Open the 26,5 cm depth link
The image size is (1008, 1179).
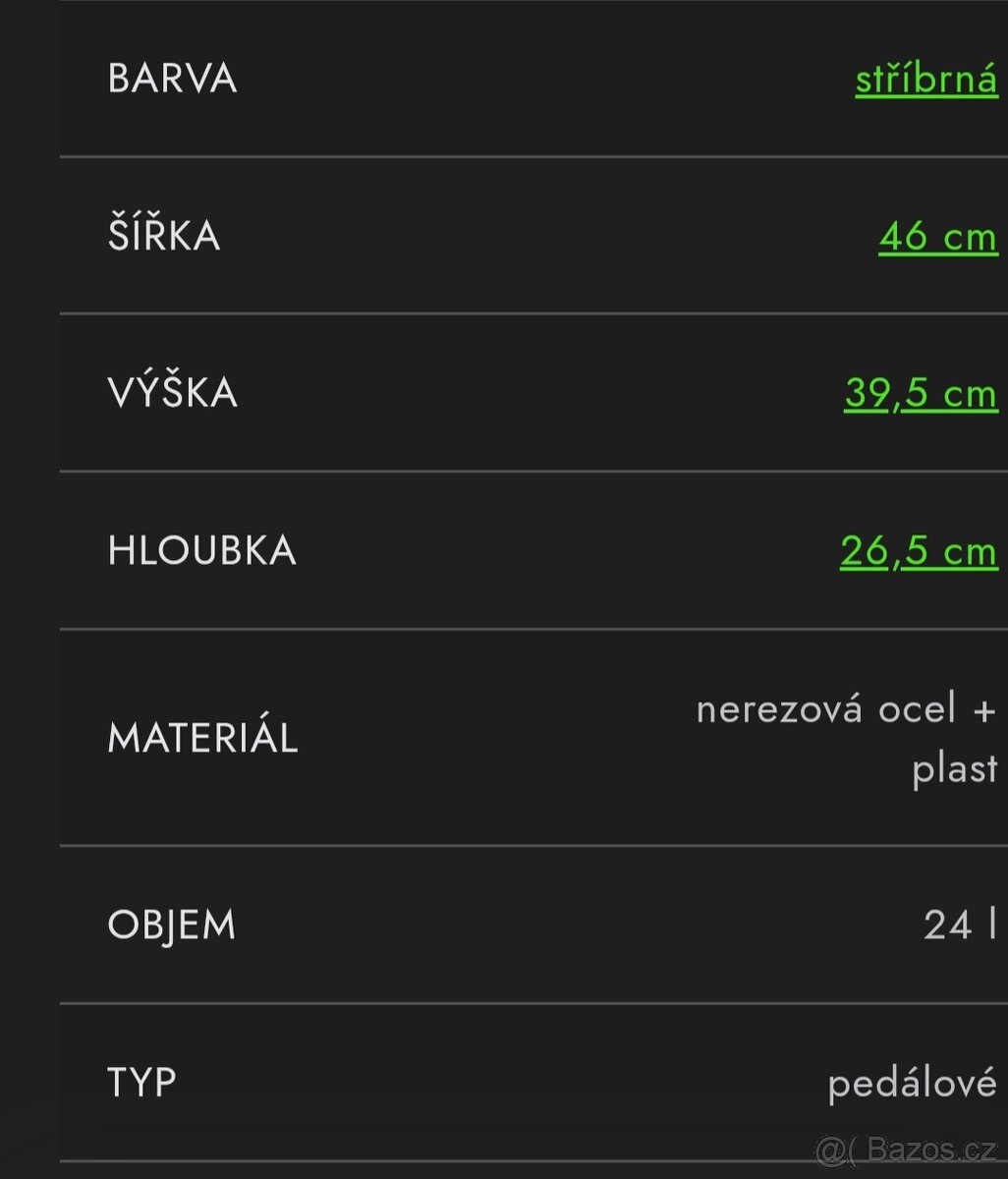pos(919,551)
